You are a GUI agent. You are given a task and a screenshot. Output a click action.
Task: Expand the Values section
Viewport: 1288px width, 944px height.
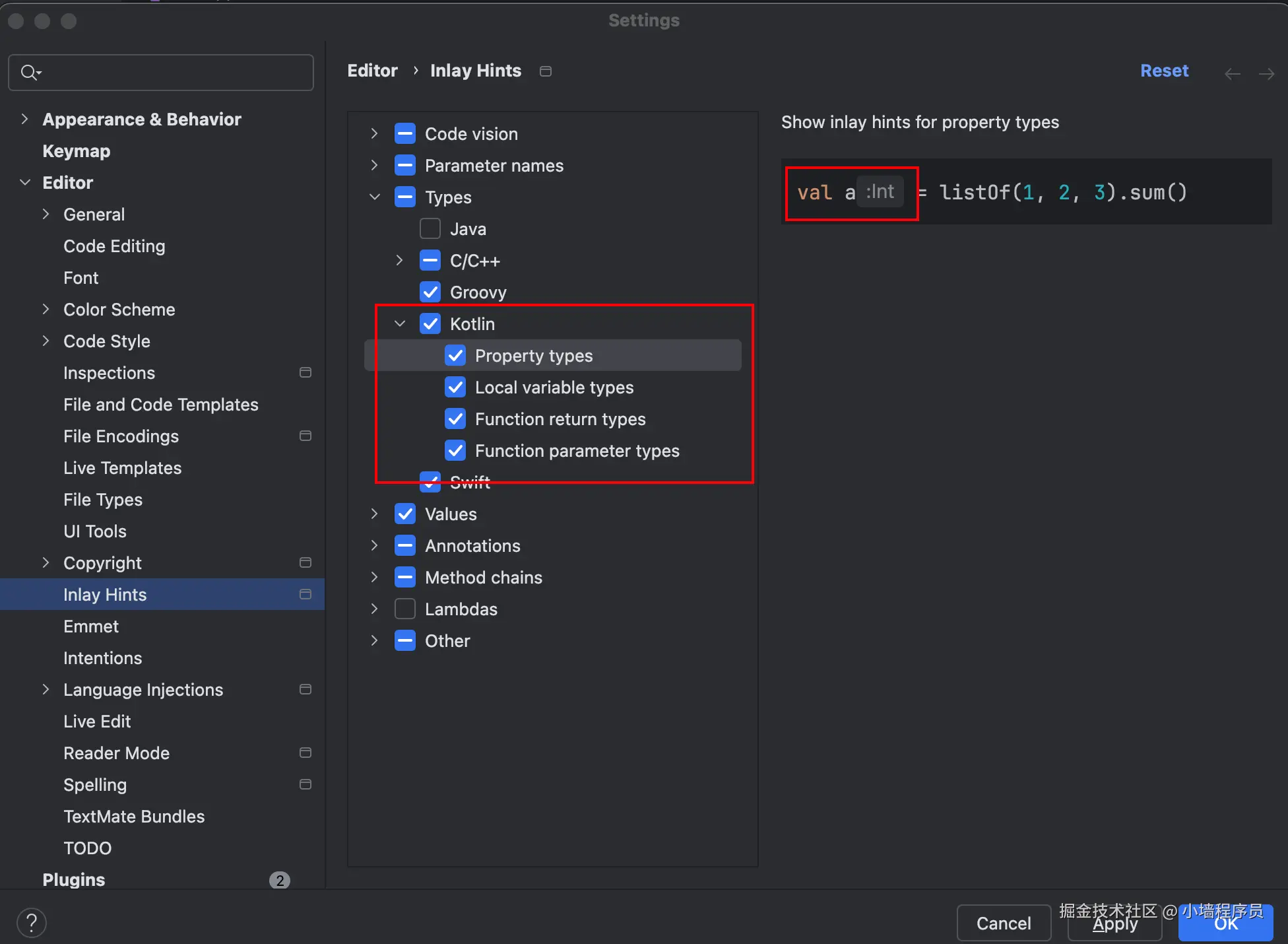(x=375, y=514)
